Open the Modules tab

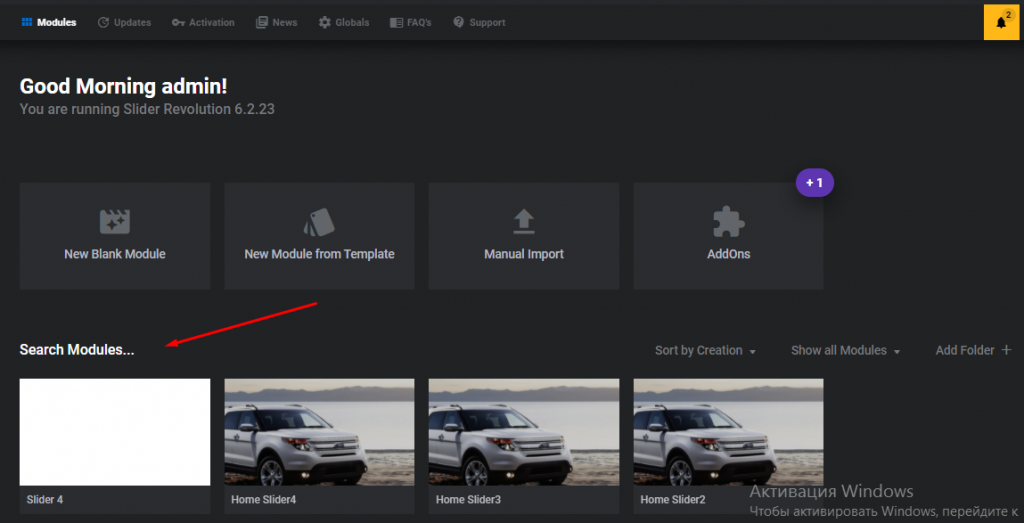click(x=48, y=22)
